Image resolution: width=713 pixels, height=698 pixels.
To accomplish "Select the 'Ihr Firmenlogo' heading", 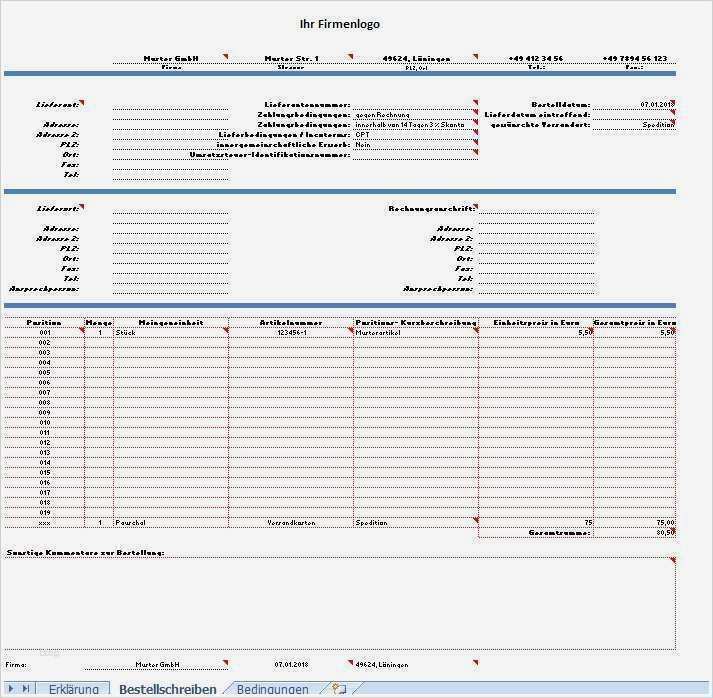I will click(x=340, y=24).
